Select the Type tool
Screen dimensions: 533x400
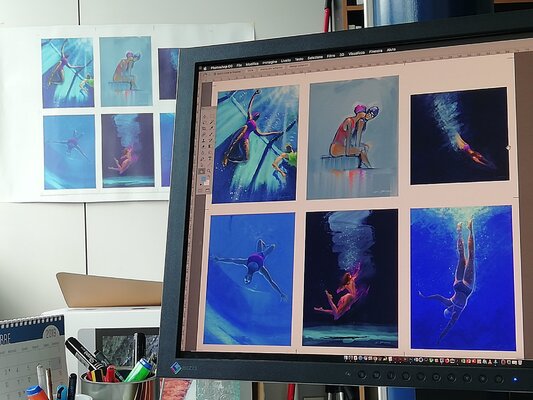(x=209, y=158)
